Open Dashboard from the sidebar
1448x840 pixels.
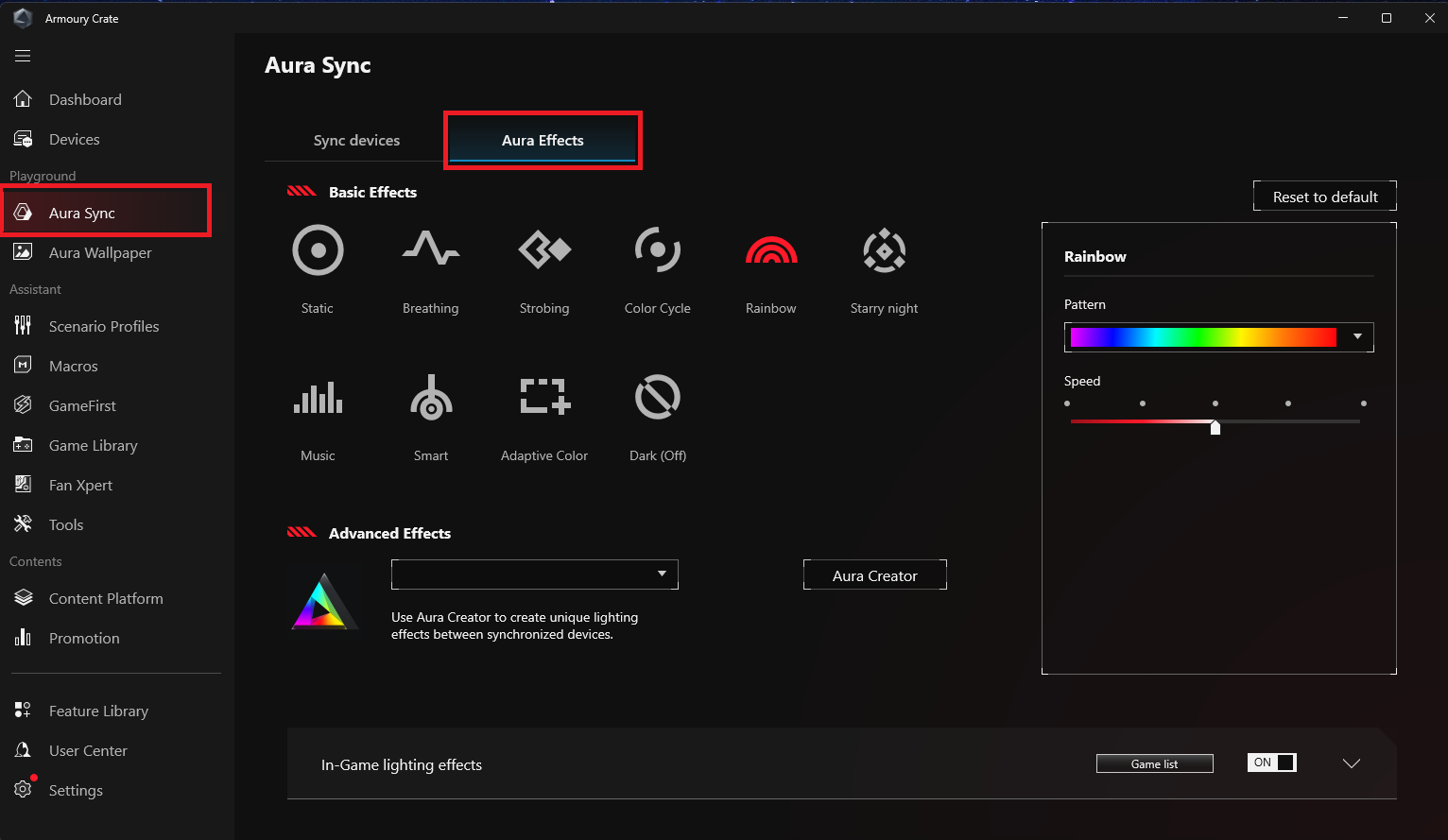[85, 99]
